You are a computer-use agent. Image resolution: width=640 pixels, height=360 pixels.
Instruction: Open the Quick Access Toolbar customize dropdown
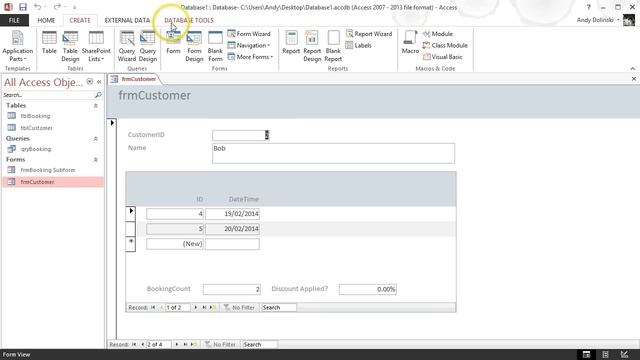(75, 7)
